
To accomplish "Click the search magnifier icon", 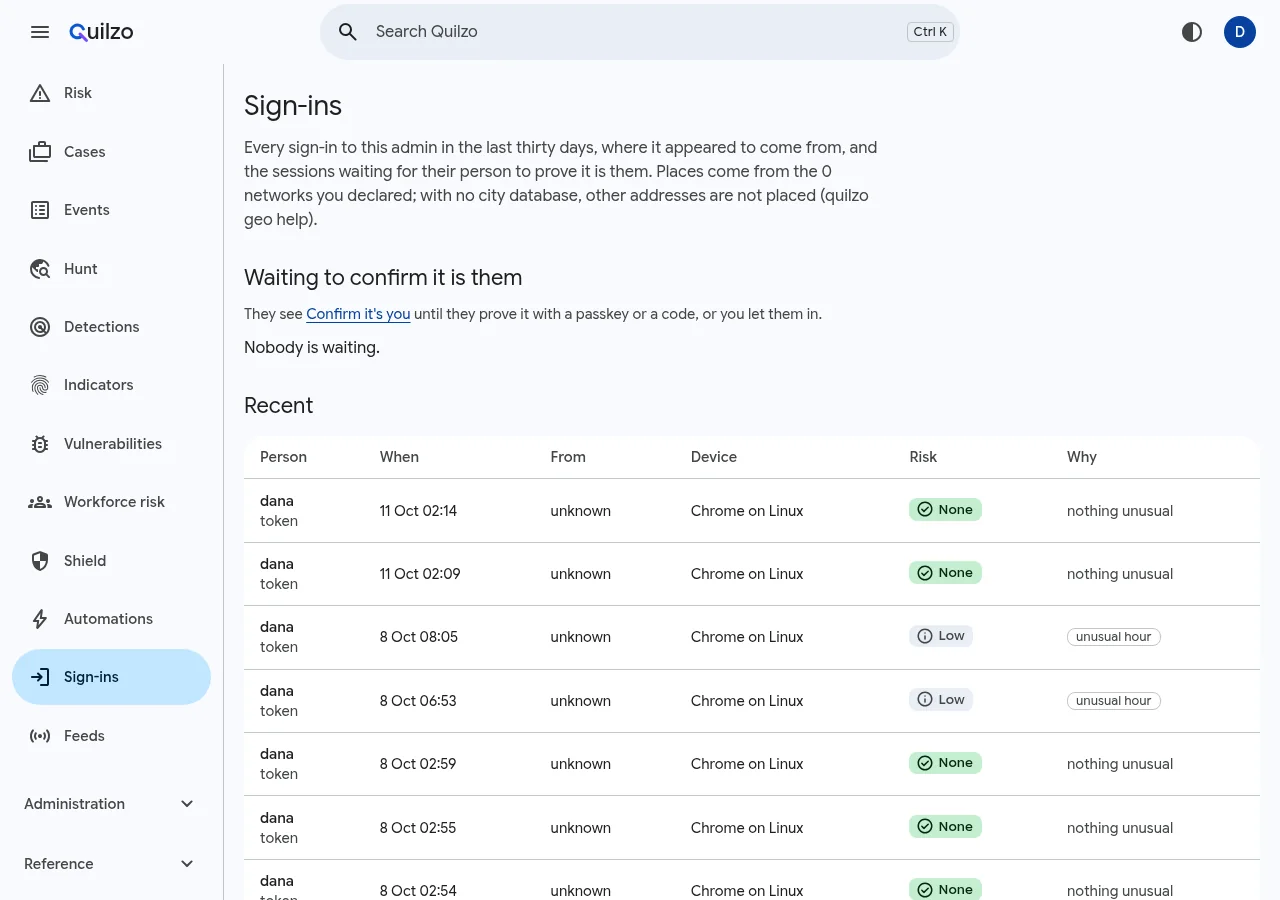I will 348,32.
